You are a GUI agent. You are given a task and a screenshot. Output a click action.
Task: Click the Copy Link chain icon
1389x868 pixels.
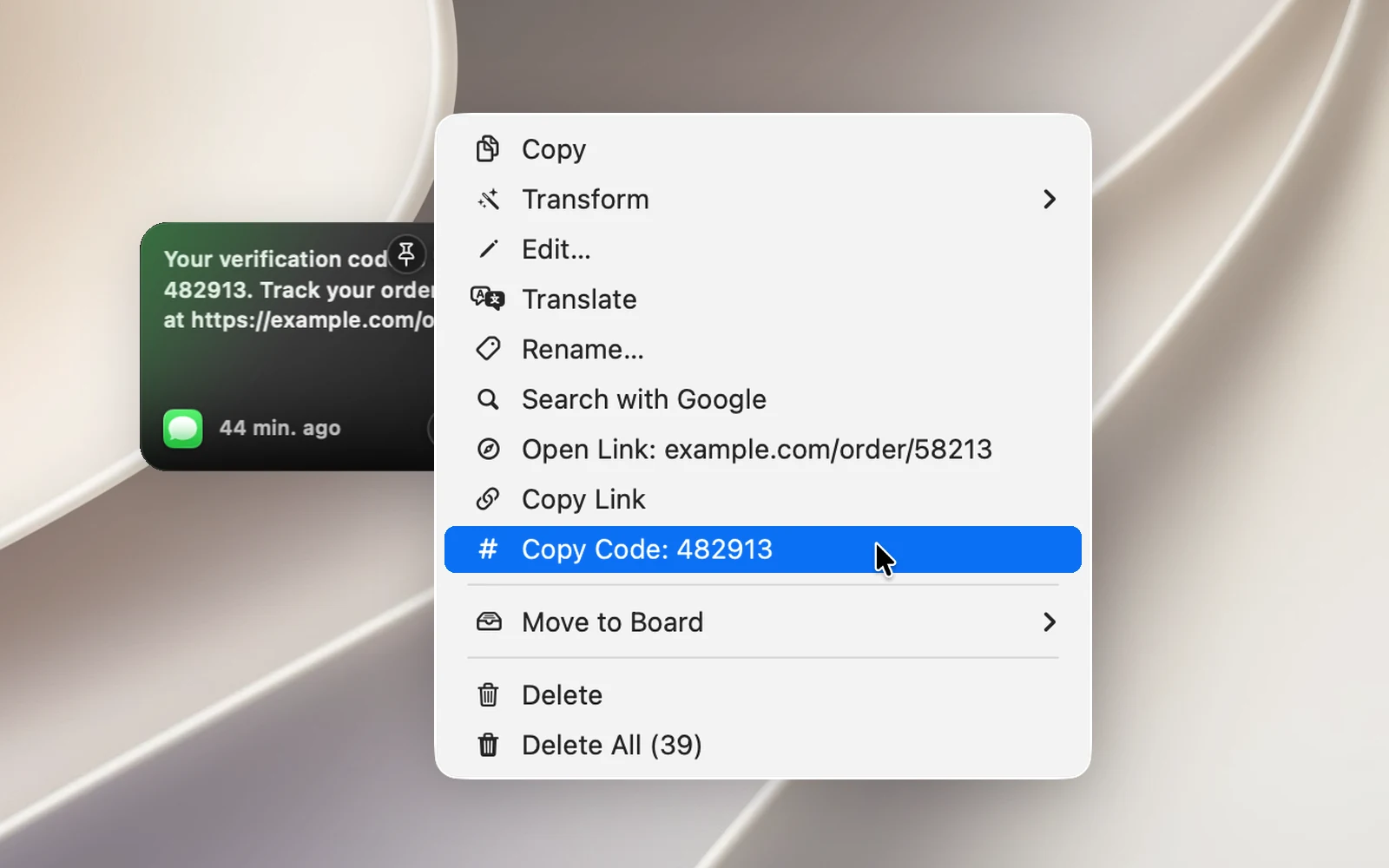[x=488, y=499]
